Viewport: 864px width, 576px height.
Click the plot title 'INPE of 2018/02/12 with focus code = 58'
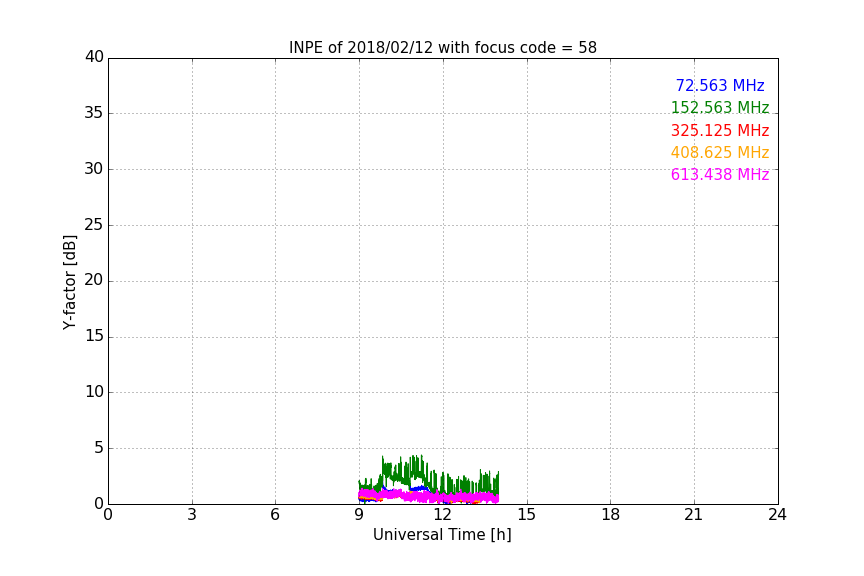[x=442, y=48]
